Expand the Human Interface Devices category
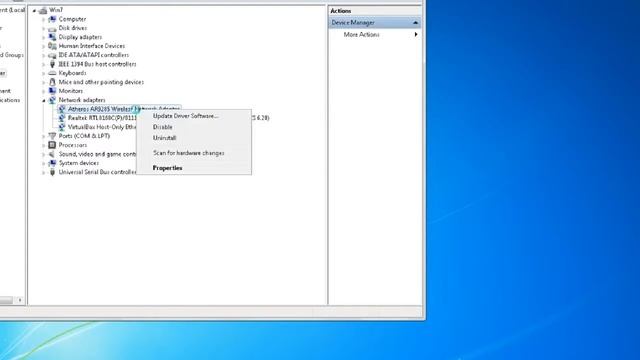640x360 pixels. pos(43,47)
